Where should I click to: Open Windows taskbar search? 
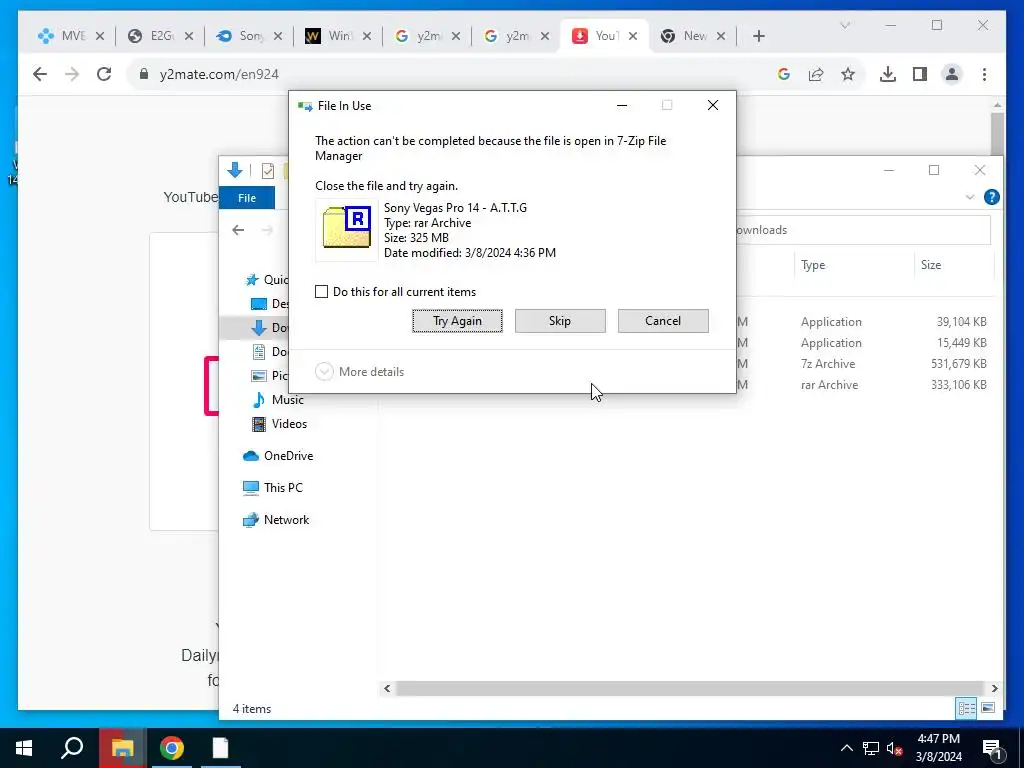pyautogui.click(x=72, y=748)
